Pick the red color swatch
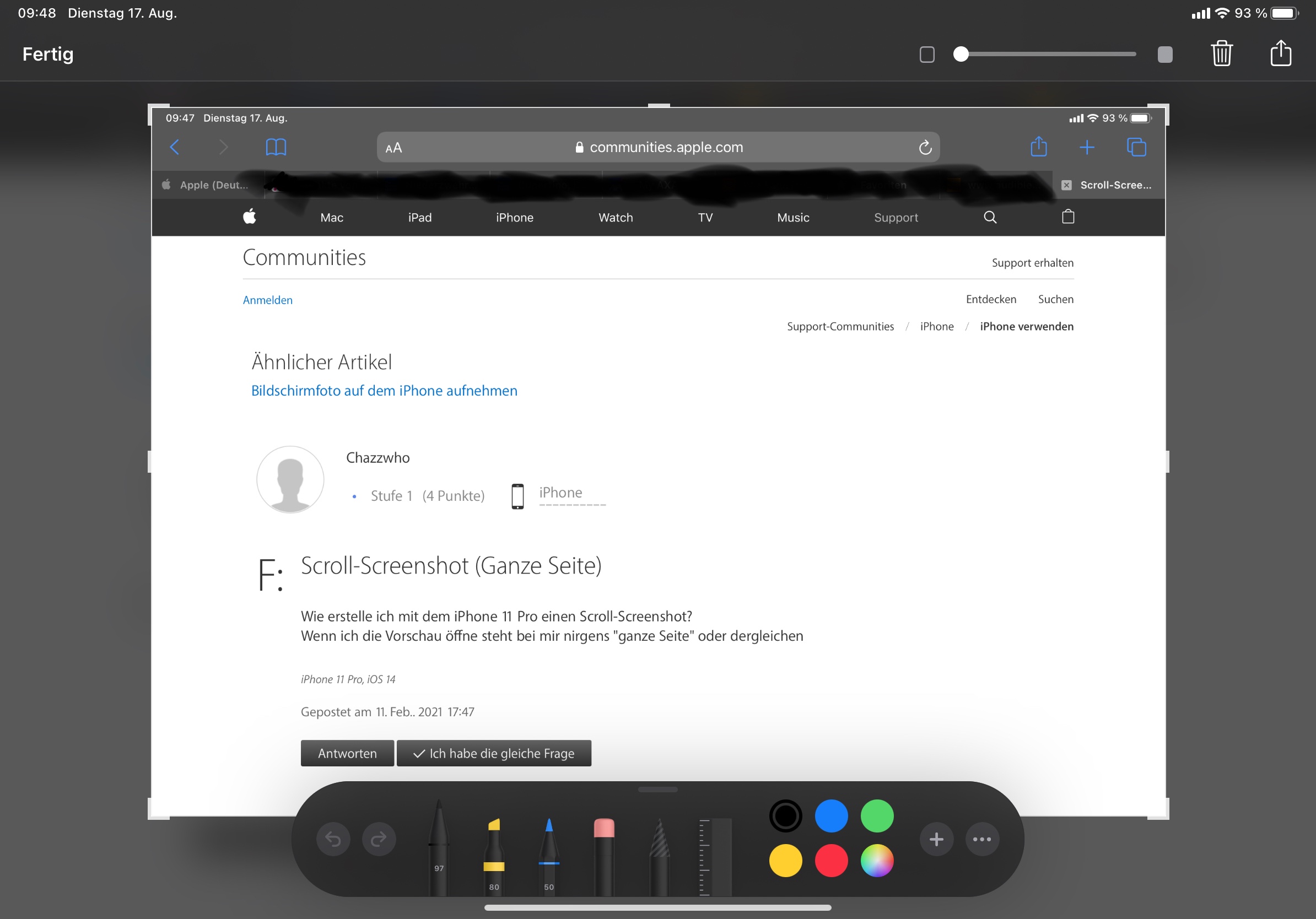The width and height of the screenshot is (1316, 919). (x=831, y=861)
